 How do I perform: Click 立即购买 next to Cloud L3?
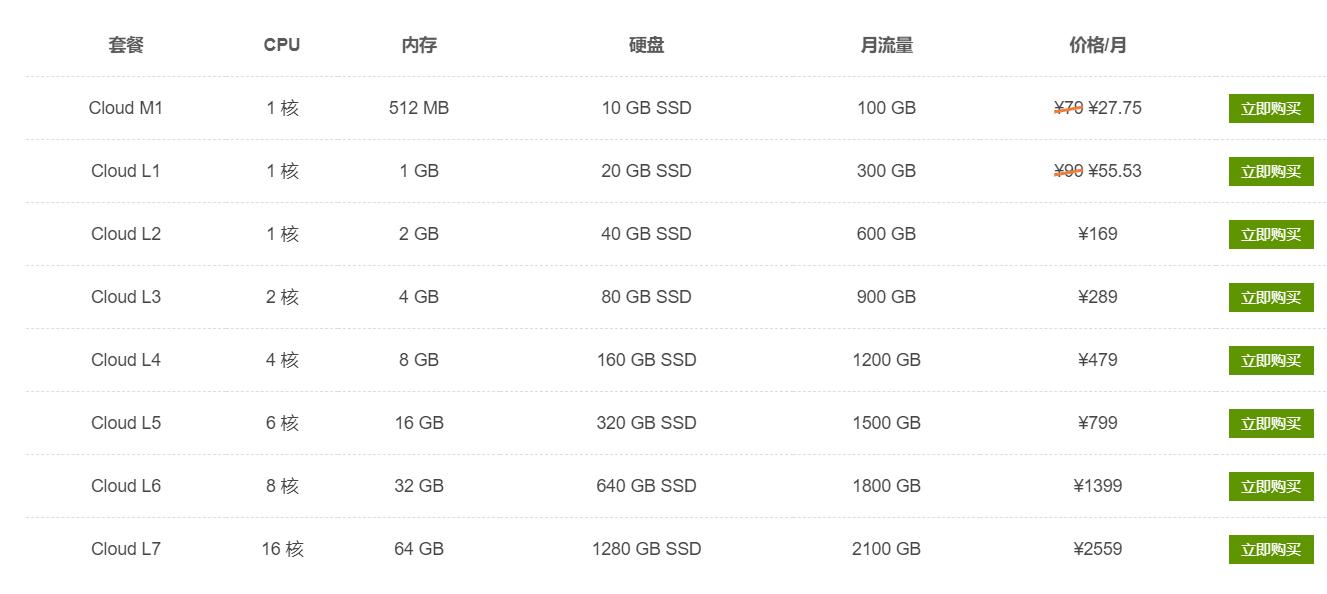coord(1270,297)
